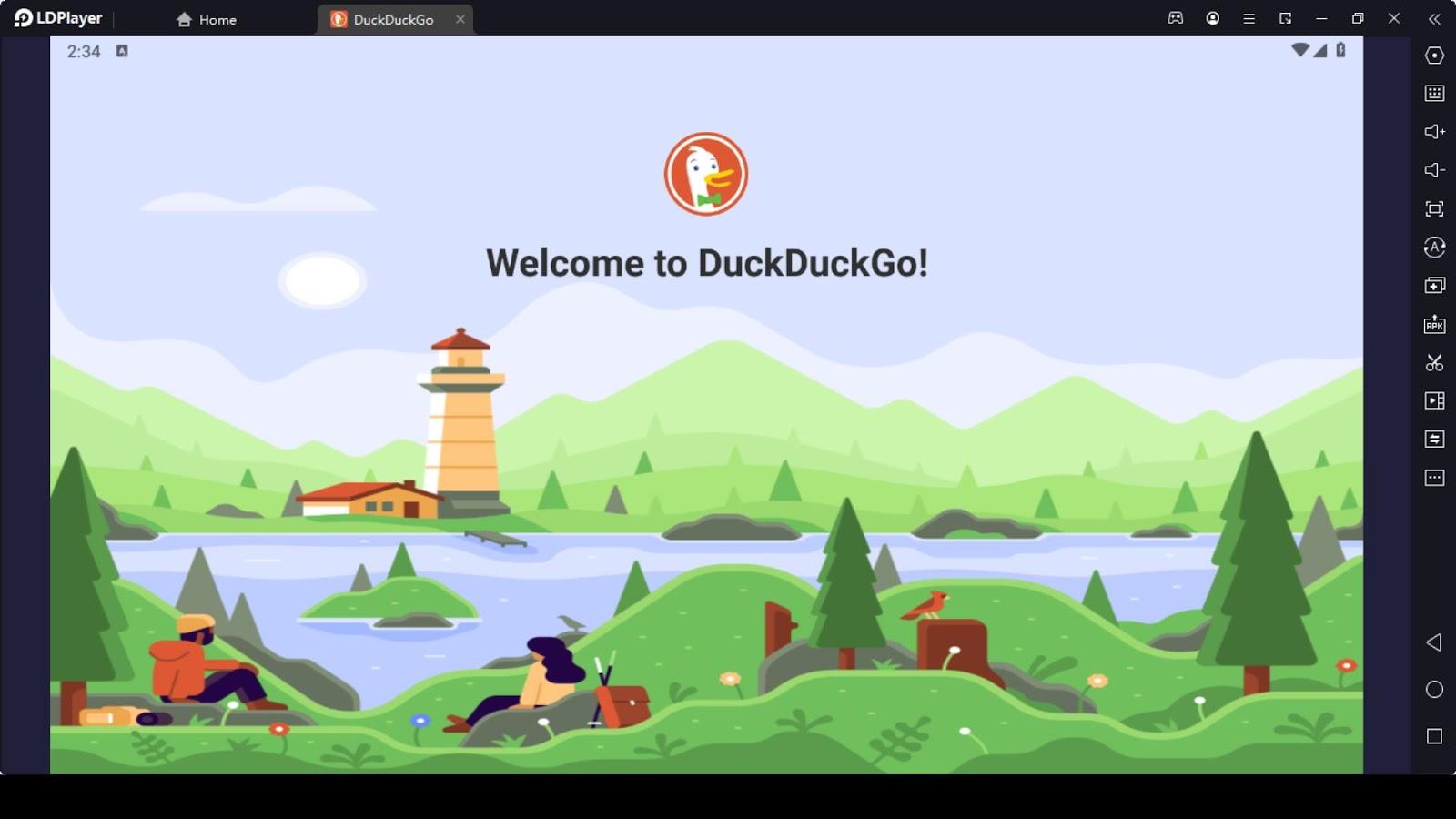Check the cellular signal icon

click(x=1320, y=50)
